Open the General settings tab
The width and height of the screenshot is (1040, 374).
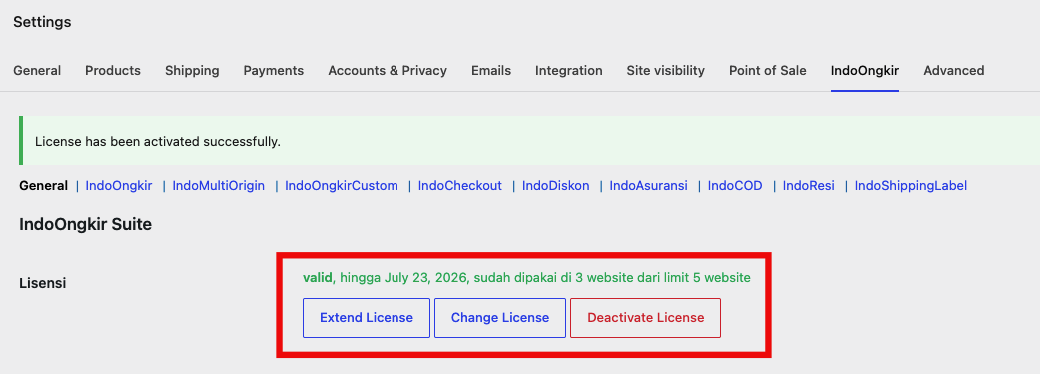coord(37,70)
